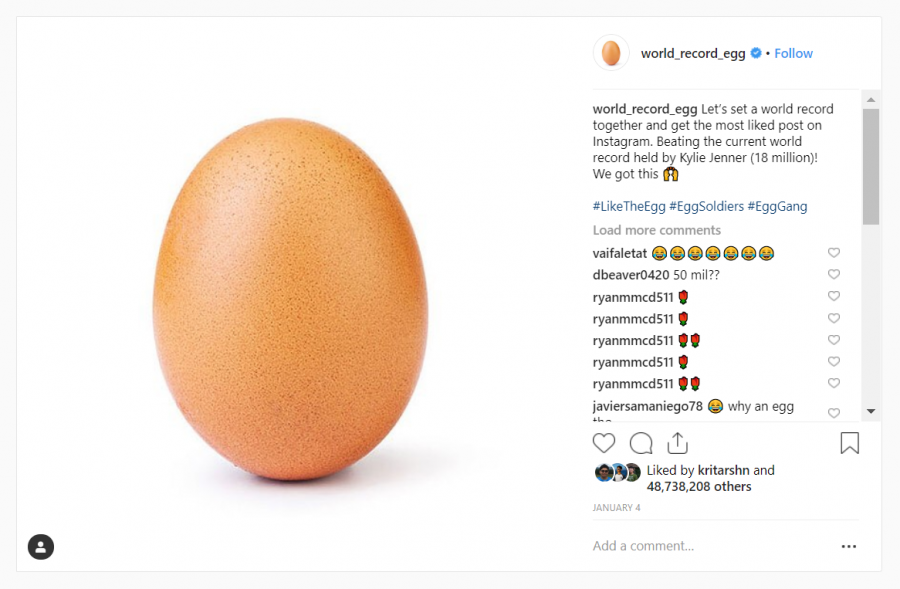Image resolution: width=900 pixels, height=589 pixels.
Task: Click the scrollbar up arrow in comments
Action: point(871,100)
